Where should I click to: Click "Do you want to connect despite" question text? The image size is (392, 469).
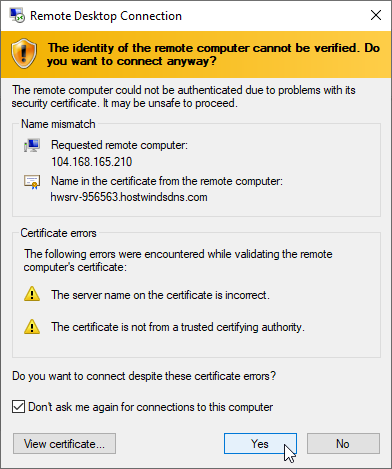144,376
